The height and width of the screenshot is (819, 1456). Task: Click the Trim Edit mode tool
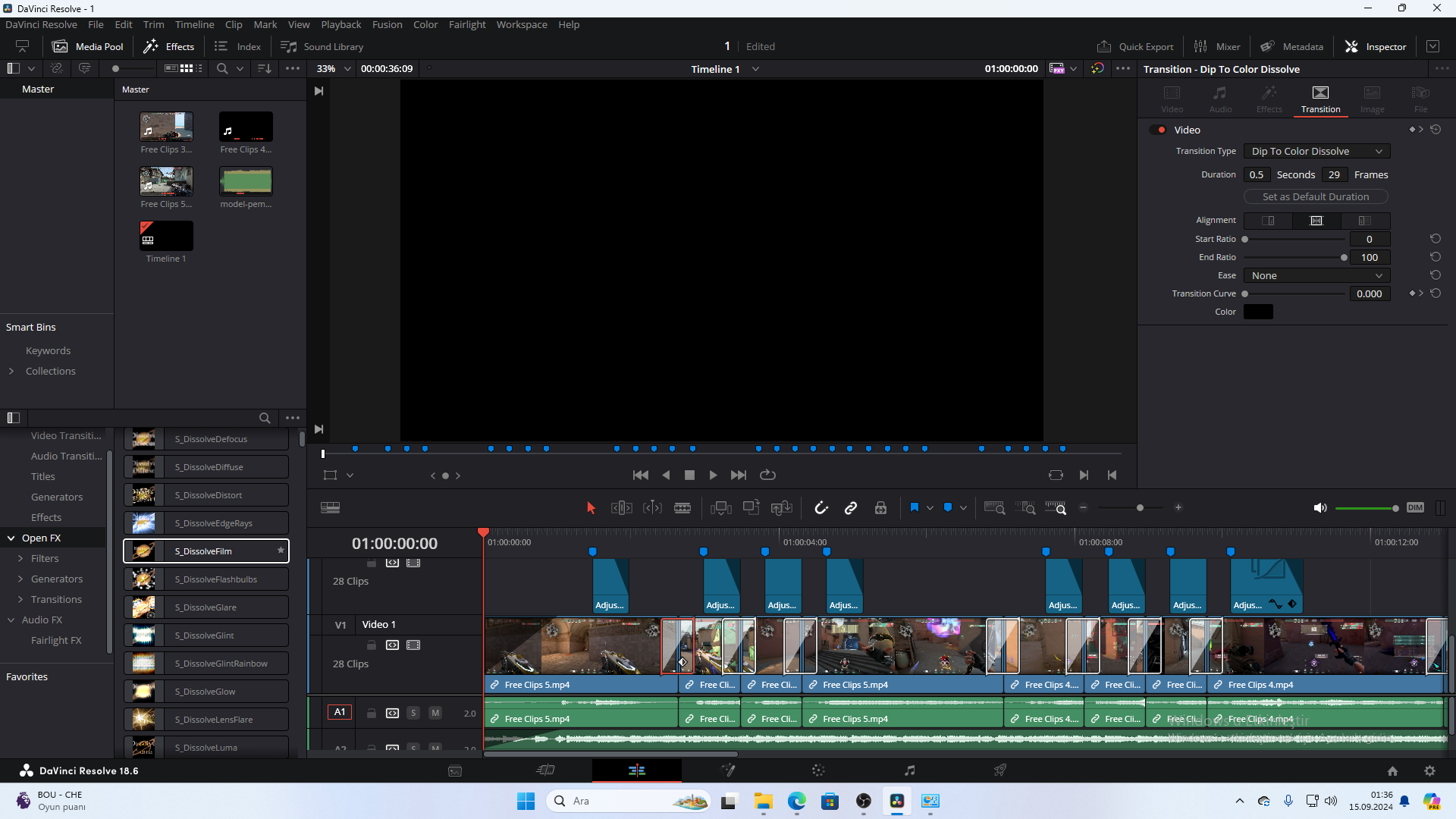621,508
